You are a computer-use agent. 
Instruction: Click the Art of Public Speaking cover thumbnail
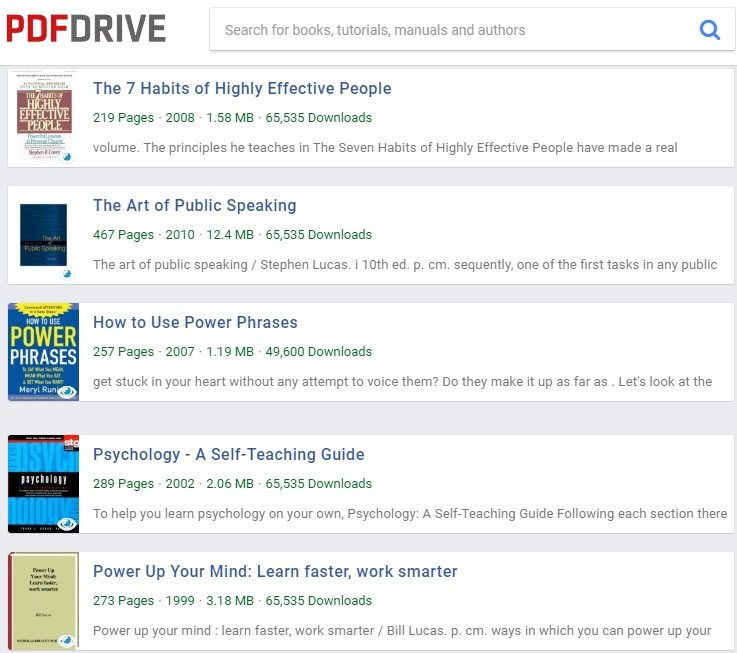coord(43,235)
